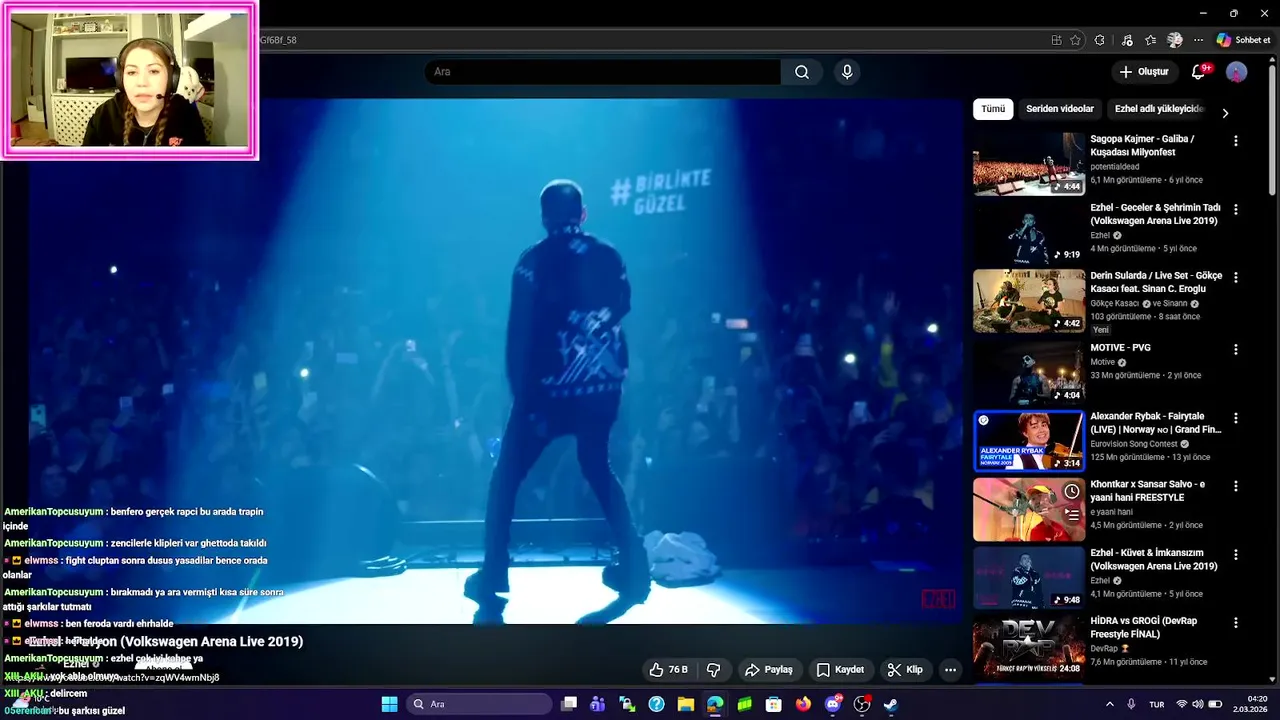Click the split screen icon in address bar
1280x720 pixels.
(1056, 40)
